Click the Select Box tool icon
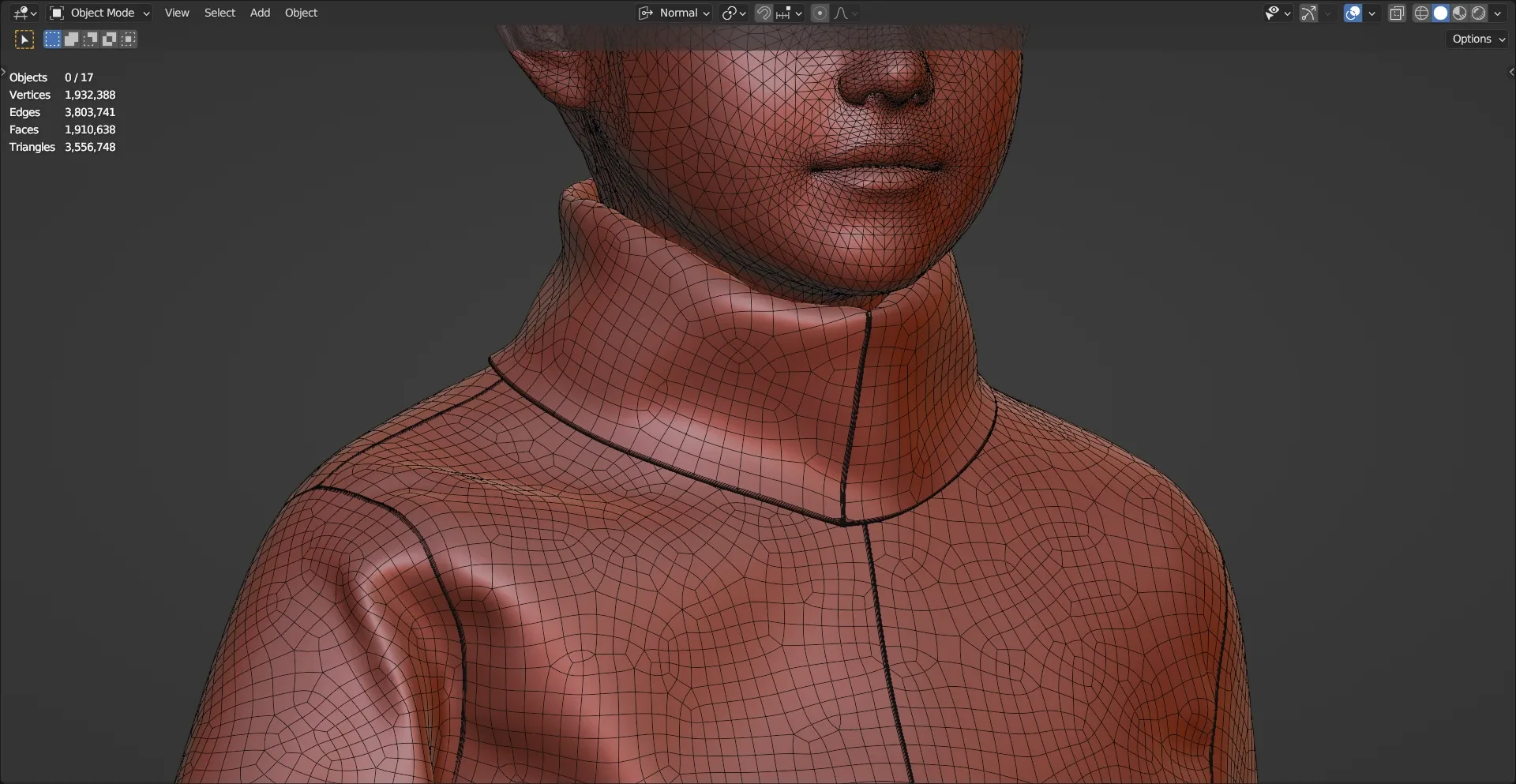 click(24, 39)
